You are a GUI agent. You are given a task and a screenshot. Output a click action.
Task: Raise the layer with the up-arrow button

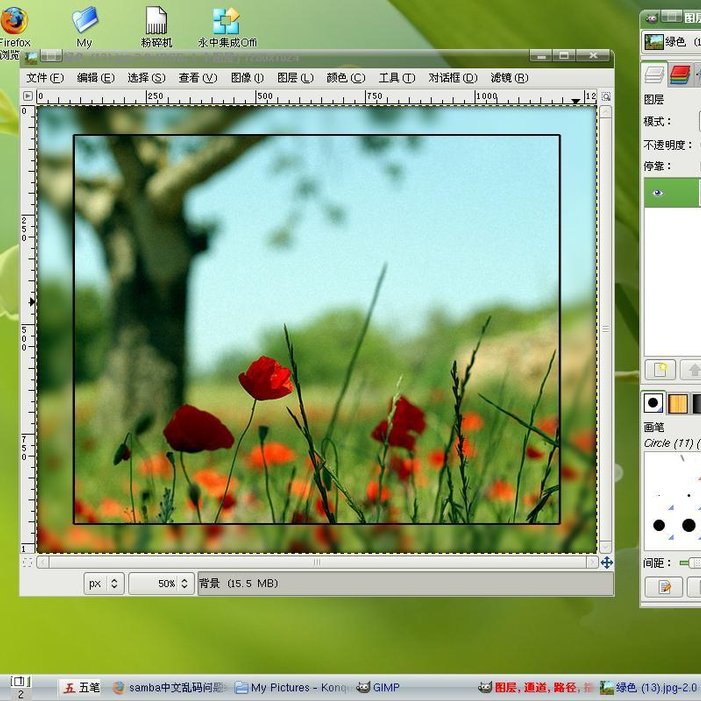(x=691, y=370)
